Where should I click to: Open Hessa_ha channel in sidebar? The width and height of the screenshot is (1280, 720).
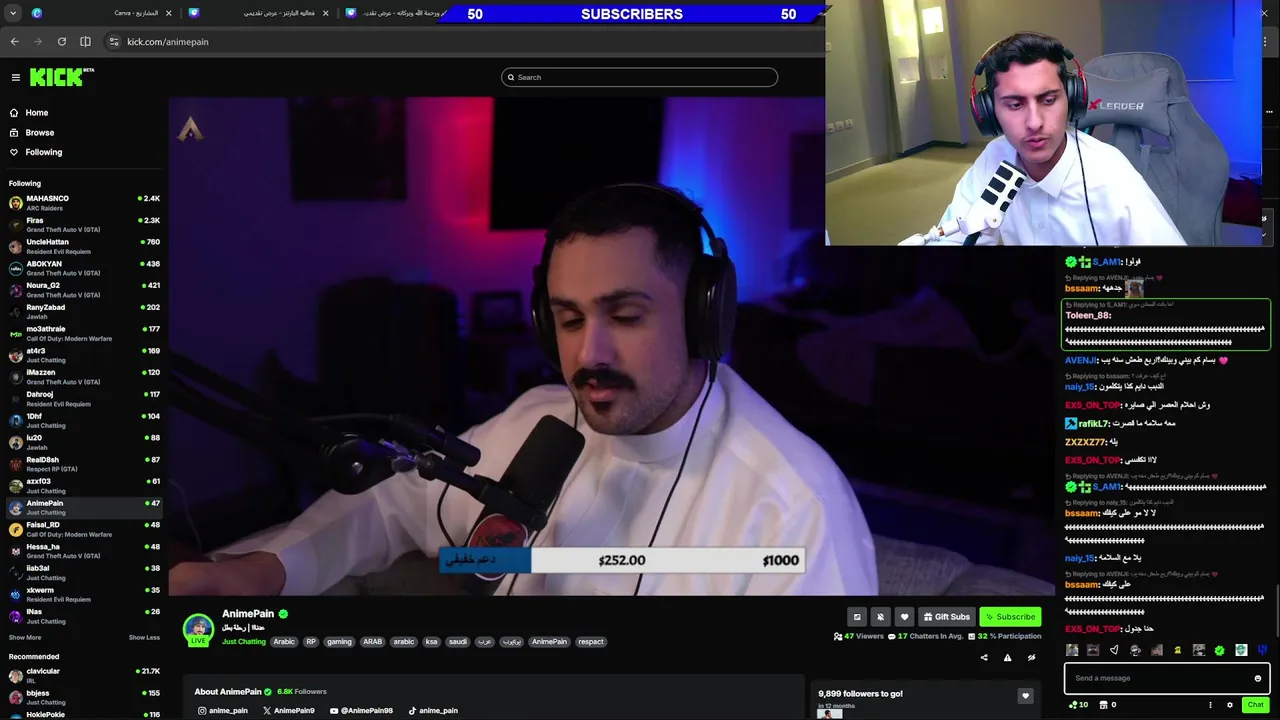(82, 551)
